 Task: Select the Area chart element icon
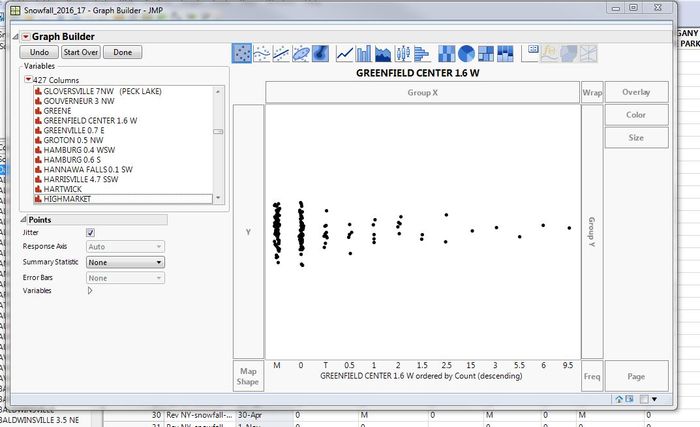coord(383,54)
